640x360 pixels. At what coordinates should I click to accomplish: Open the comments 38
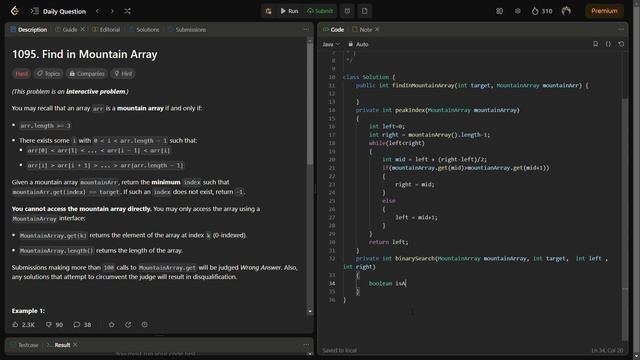tap(82, 324)
